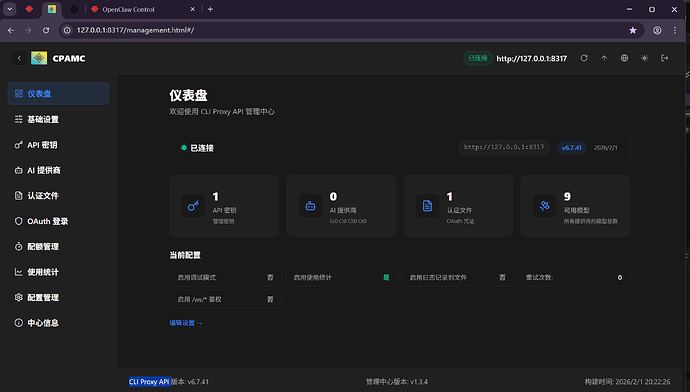Screen dimensions: 690x392
Task: Click the robot icon in AI 提供商 card
Action: pos(310,206)
